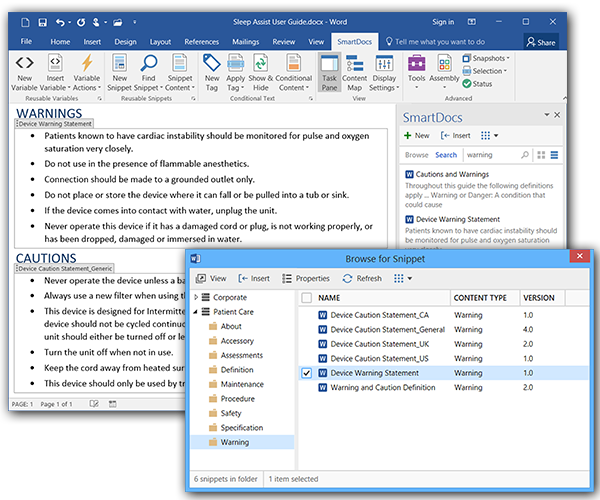The height and width of the screenshot is (500, 600).
Task: Save document from quick access toolbar
Action: pos(42,22)
